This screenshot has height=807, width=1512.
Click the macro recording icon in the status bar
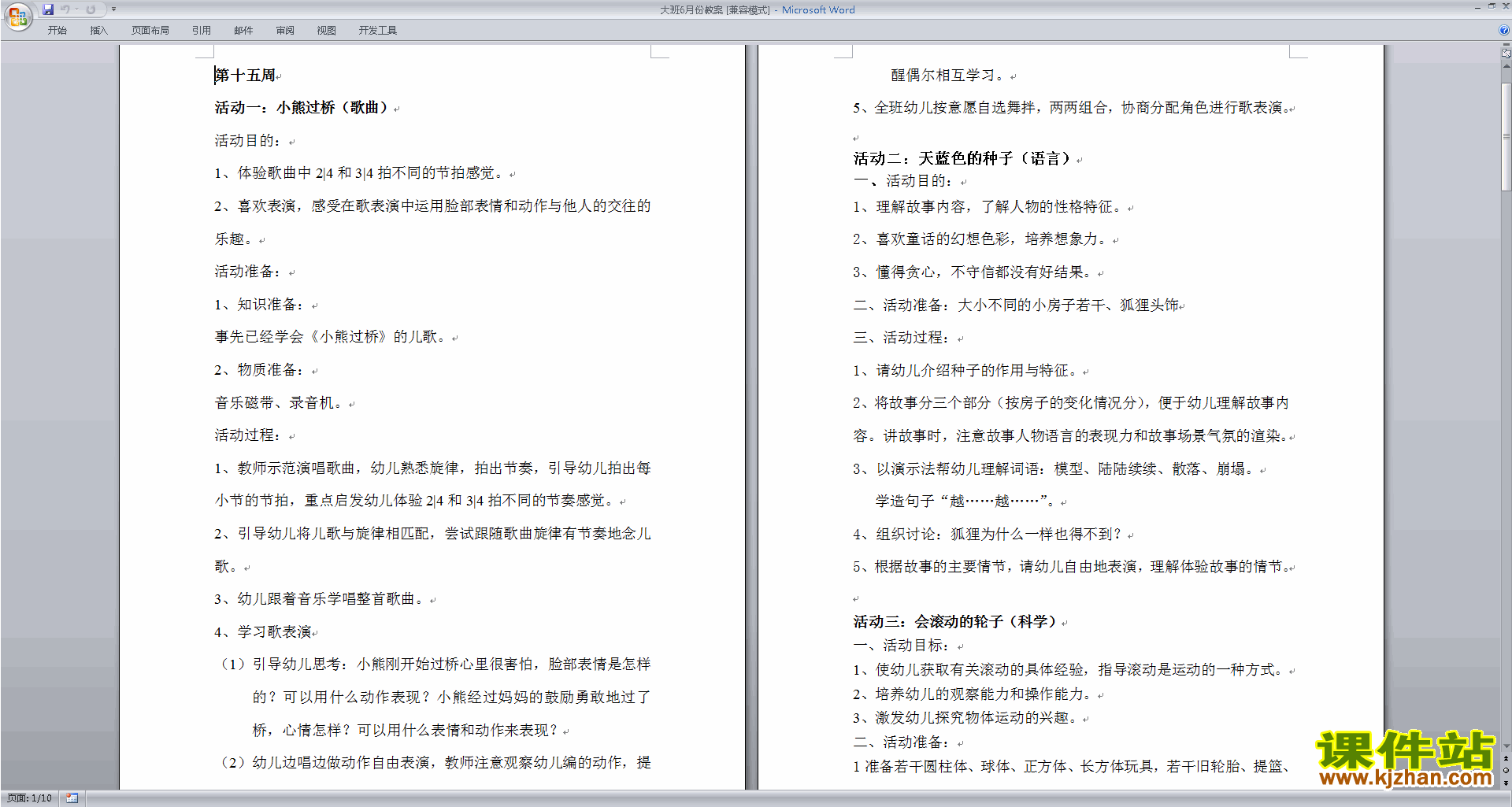click(x=72, y=798)
